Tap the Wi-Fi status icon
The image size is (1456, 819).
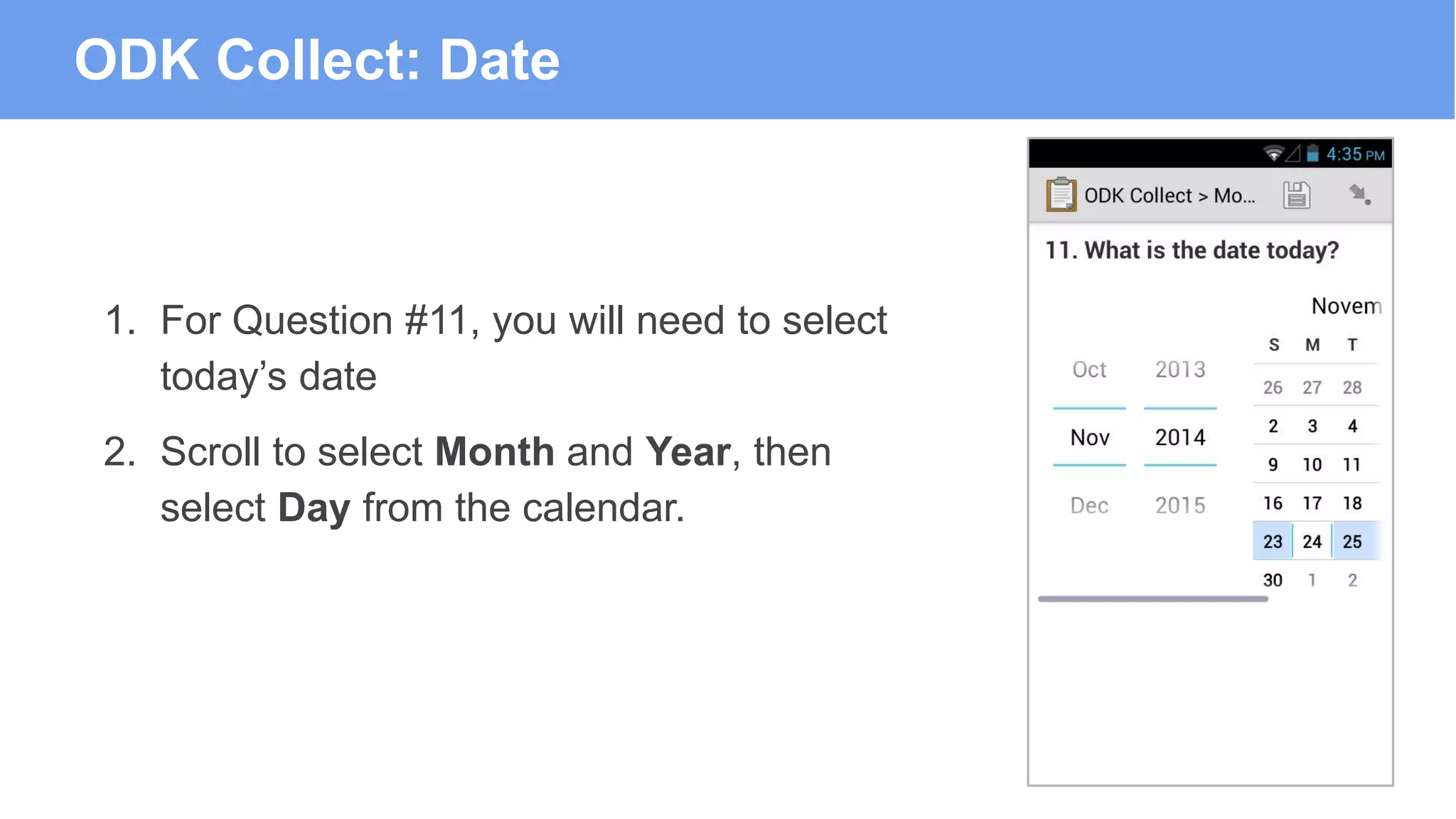pyautogui.click(x=1273, y=154)
